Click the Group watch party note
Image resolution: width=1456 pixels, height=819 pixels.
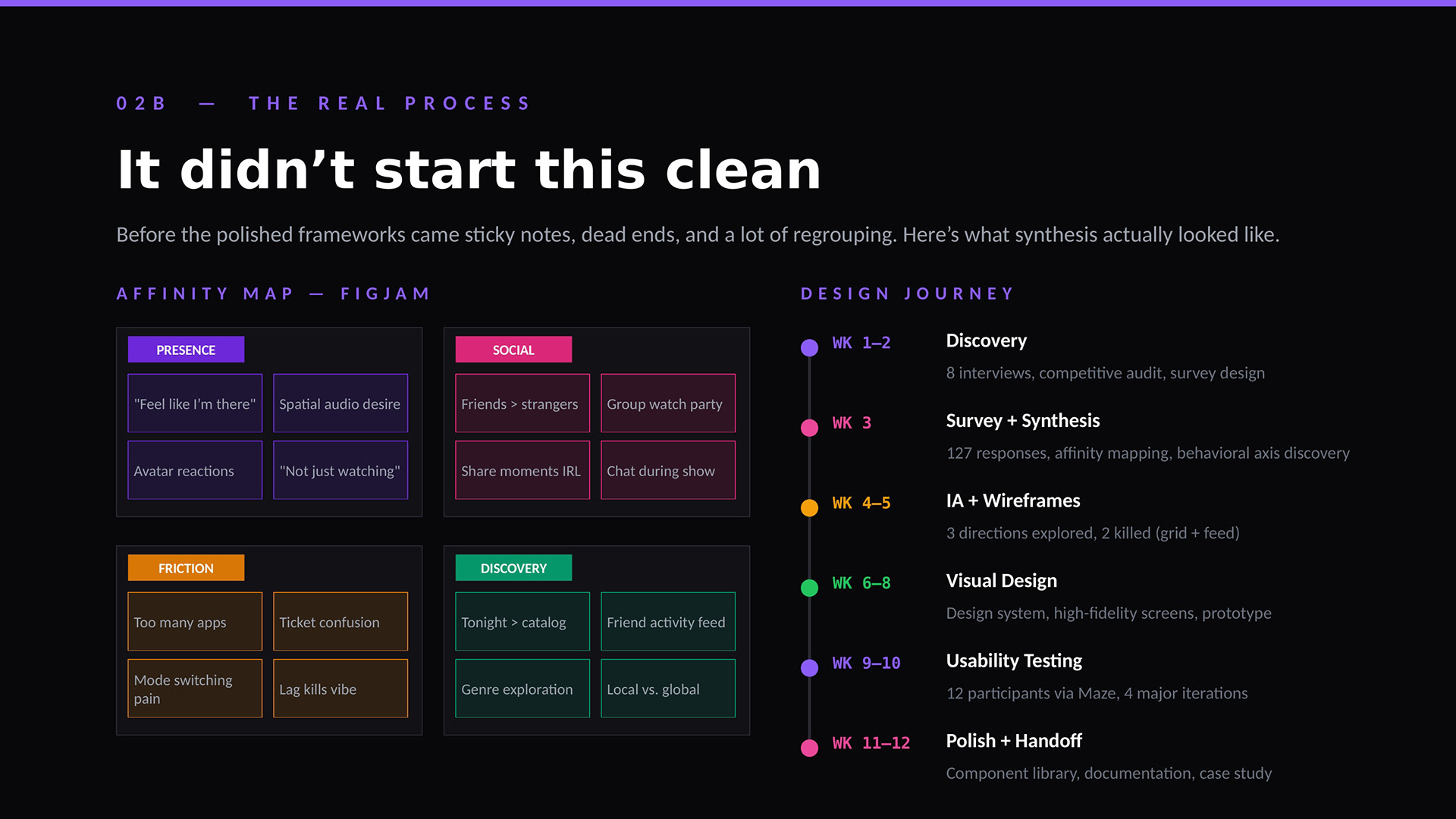pos(667,403)
